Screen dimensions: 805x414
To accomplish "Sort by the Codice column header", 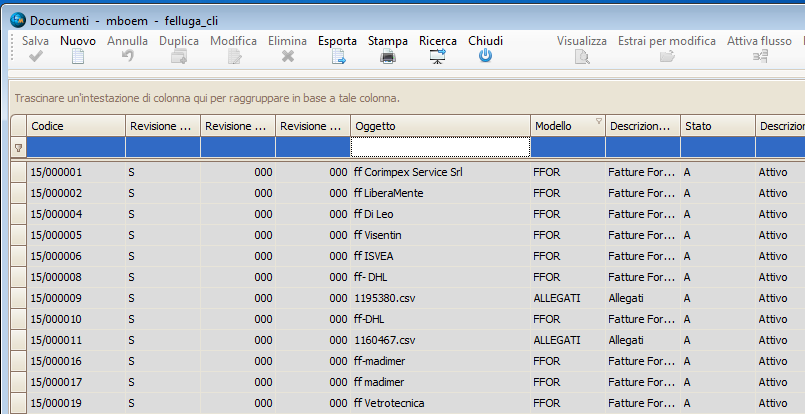I will (75, 126).
